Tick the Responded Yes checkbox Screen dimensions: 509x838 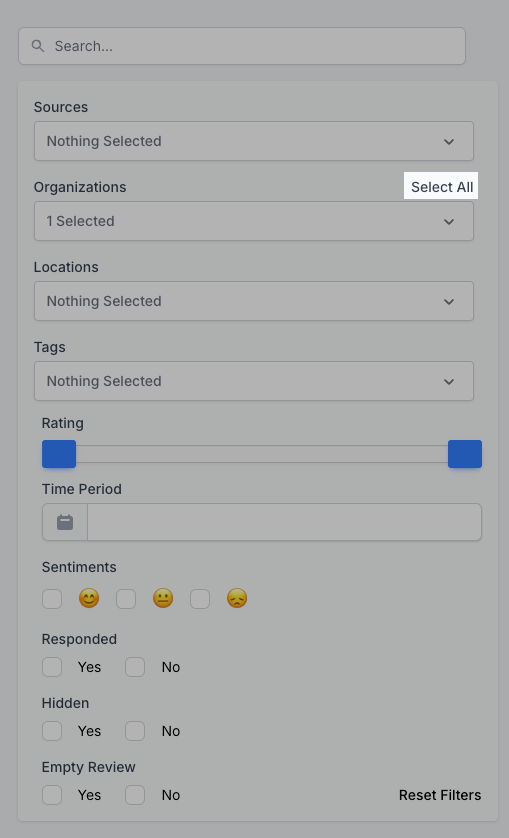52,667
